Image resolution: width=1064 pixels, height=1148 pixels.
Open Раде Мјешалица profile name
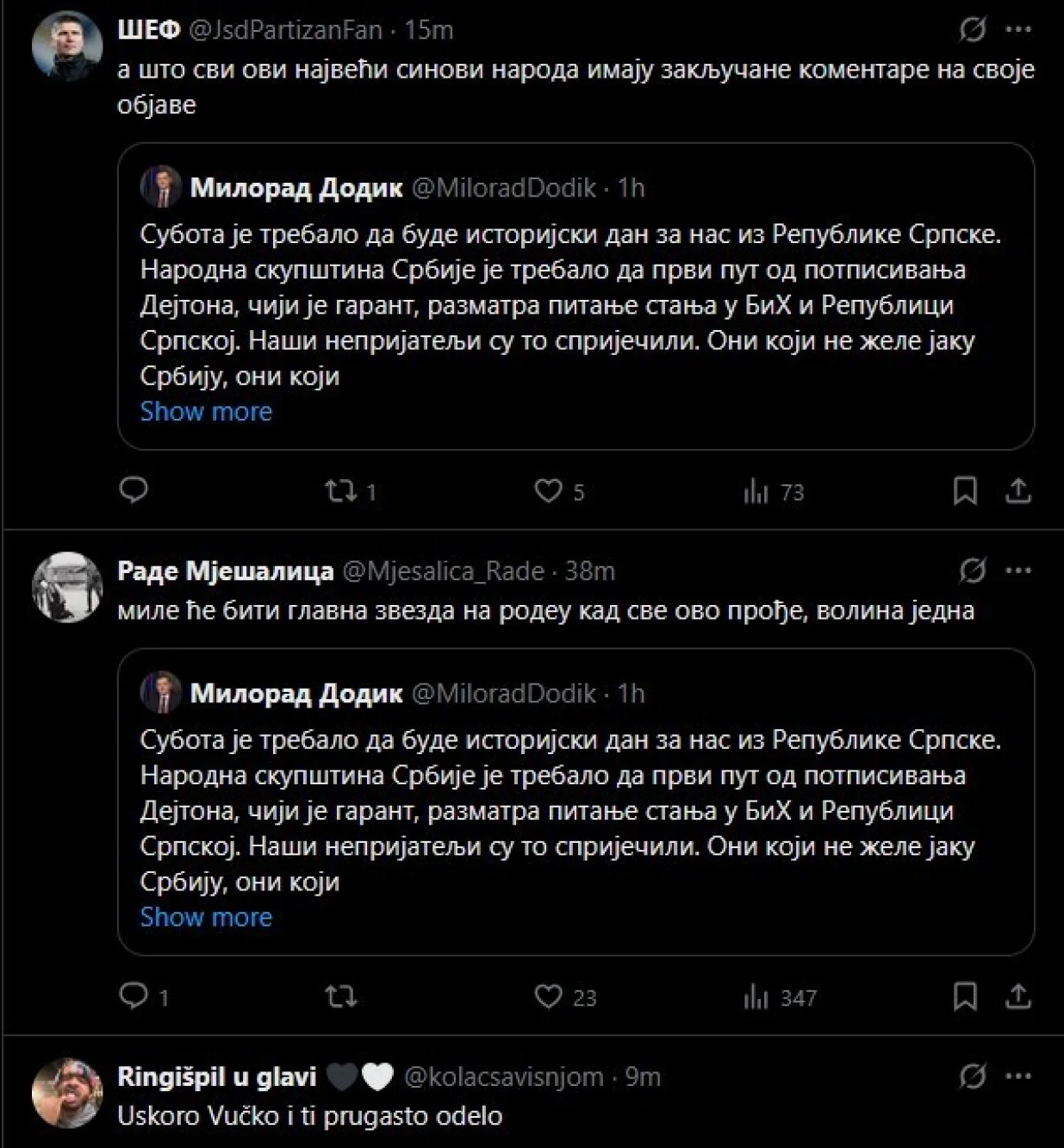coord(225,571)
